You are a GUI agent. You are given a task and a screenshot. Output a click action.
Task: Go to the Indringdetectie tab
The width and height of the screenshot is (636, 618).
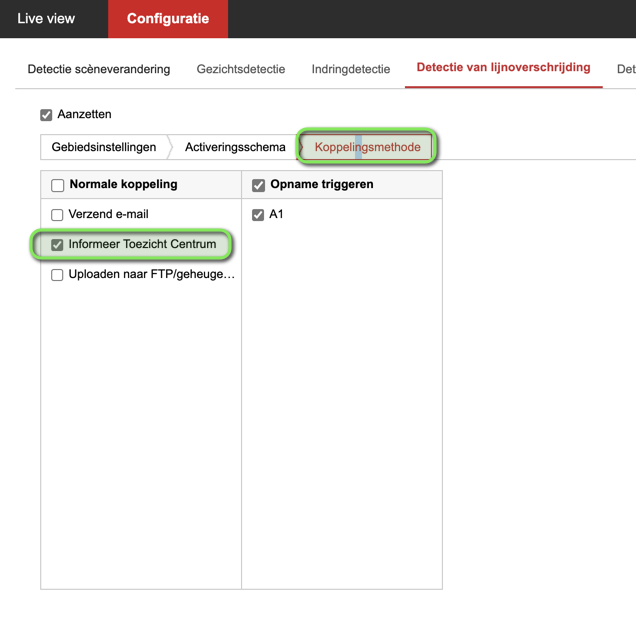[351, 69]
